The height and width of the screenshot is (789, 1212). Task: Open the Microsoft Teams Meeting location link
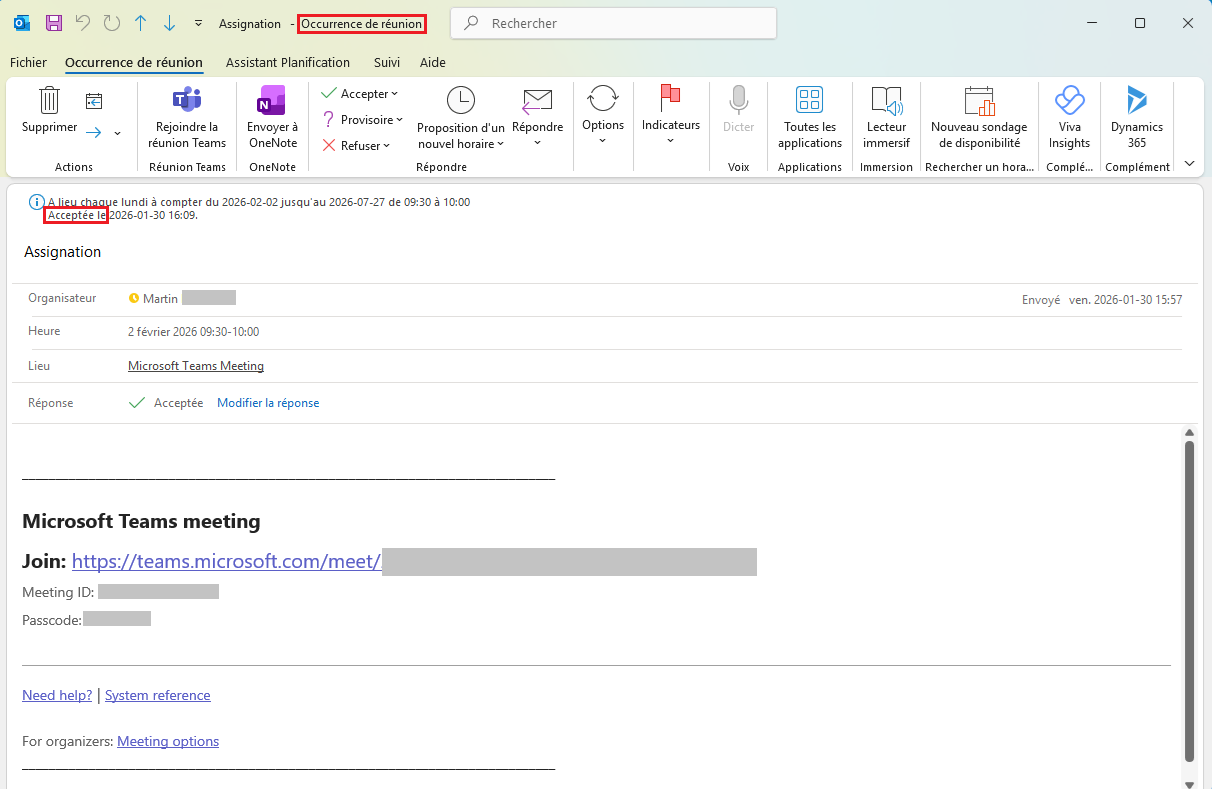tap(196, 366)
